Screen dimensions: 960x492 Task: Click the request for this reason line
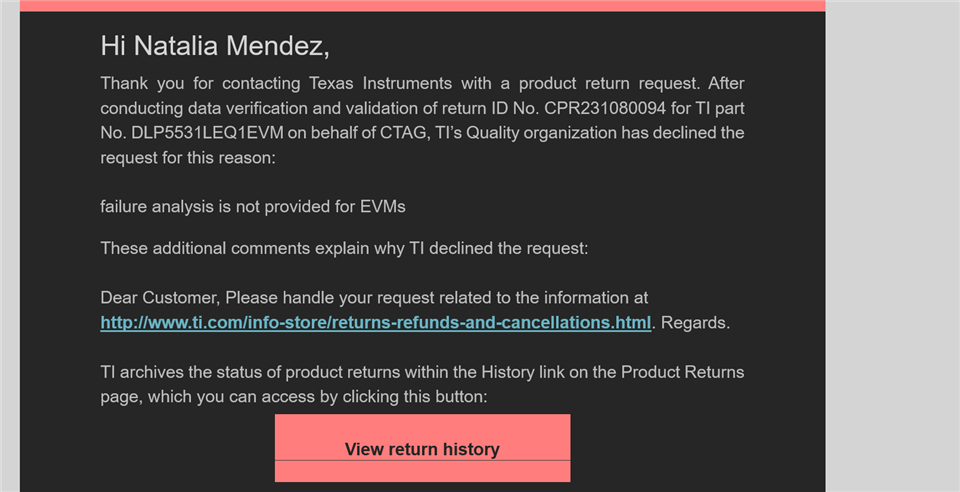pyautogui.click(x=188, y=158)
